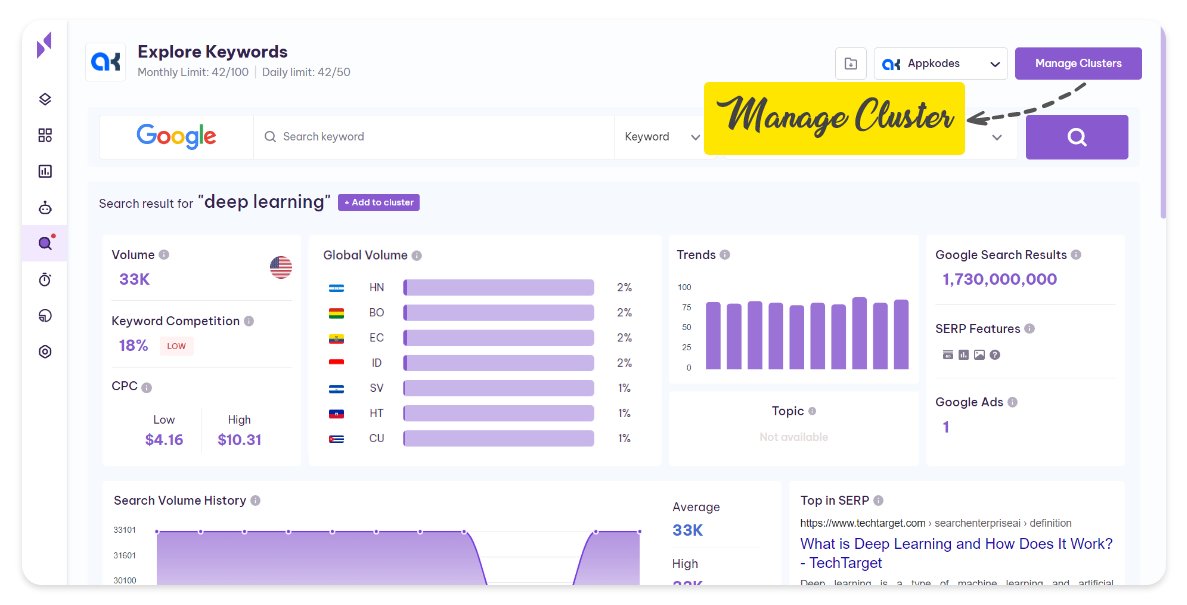Click the info icon beside Global Volume
The height and width of the screenshot is (605, 1187).
[416, 256]
